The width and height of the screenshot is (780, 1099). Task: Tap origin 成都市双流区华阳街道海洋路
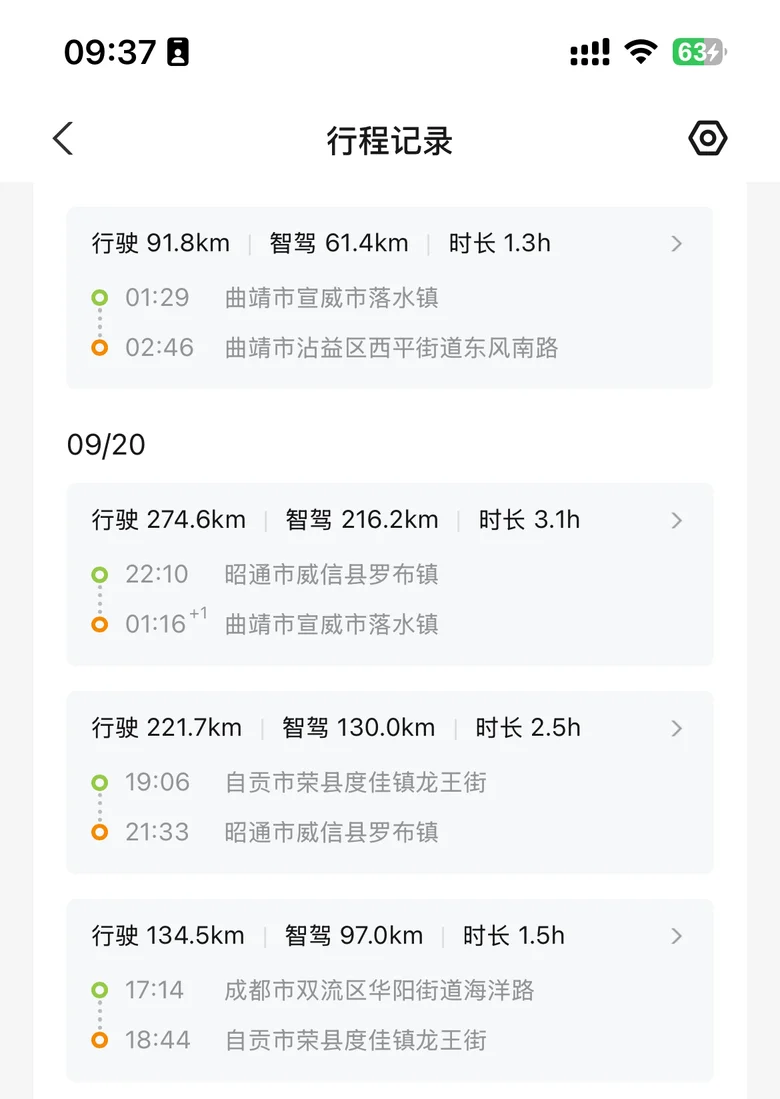point(379,990)
